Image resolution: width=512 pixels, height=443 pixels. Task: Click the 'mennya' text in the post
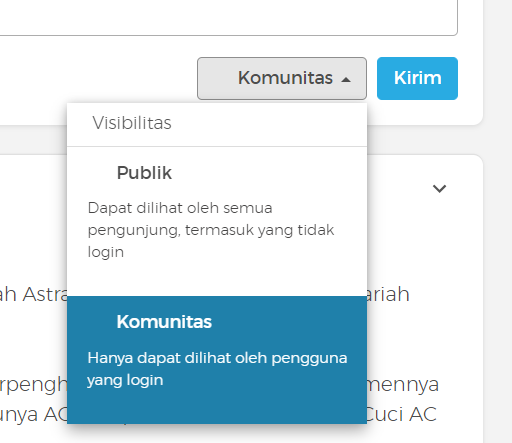403,384
